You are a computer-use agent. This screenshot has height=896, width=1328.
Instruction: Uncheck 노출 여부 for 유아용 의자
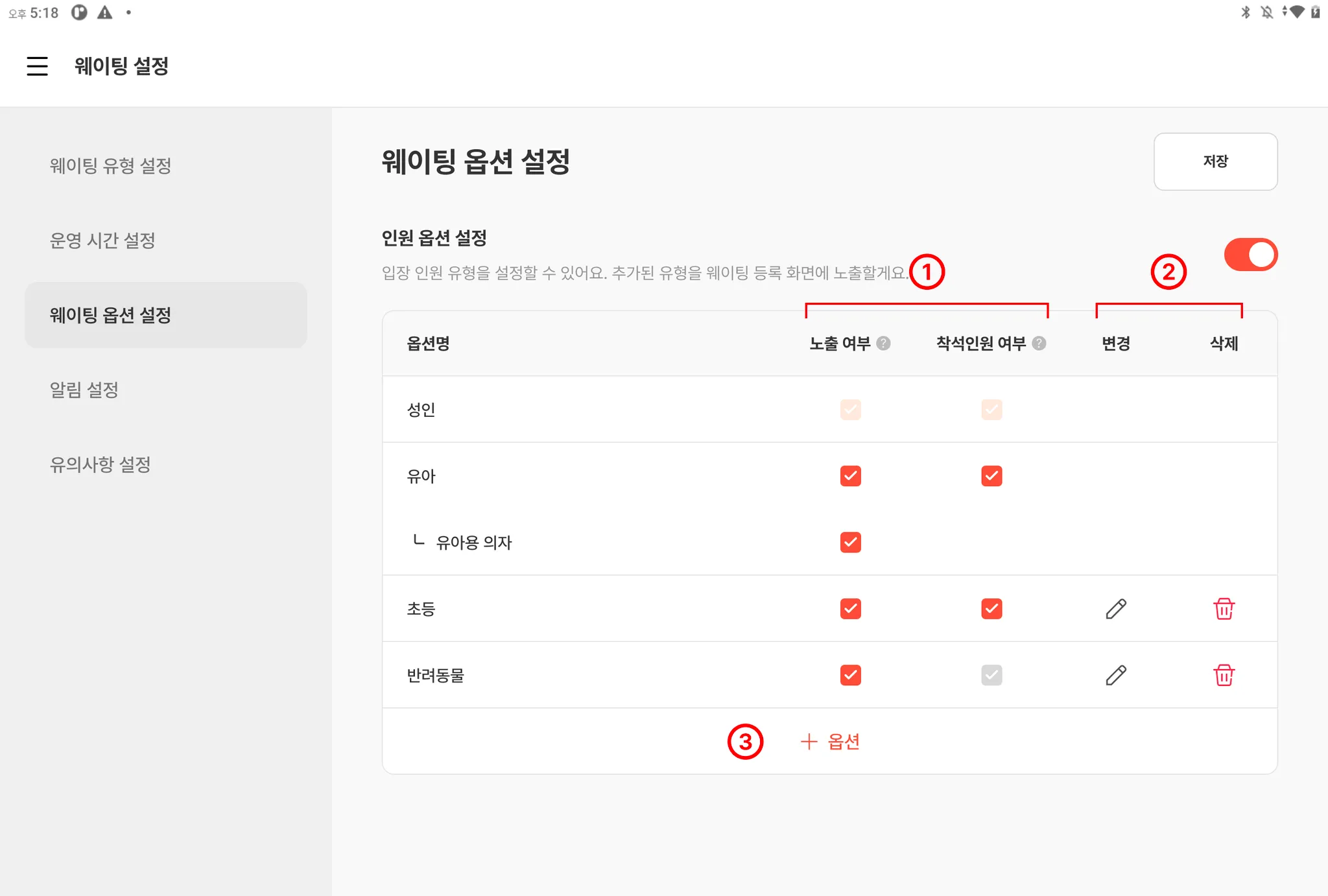pos(850,542)
